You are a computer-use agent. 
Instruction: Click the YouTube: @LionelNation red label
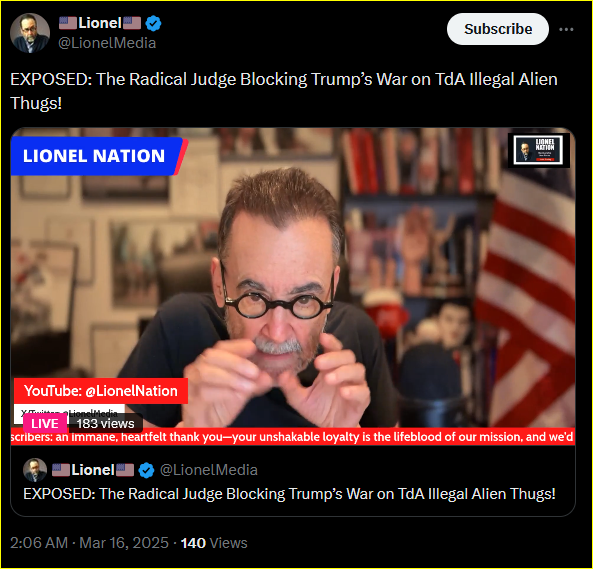101,391
